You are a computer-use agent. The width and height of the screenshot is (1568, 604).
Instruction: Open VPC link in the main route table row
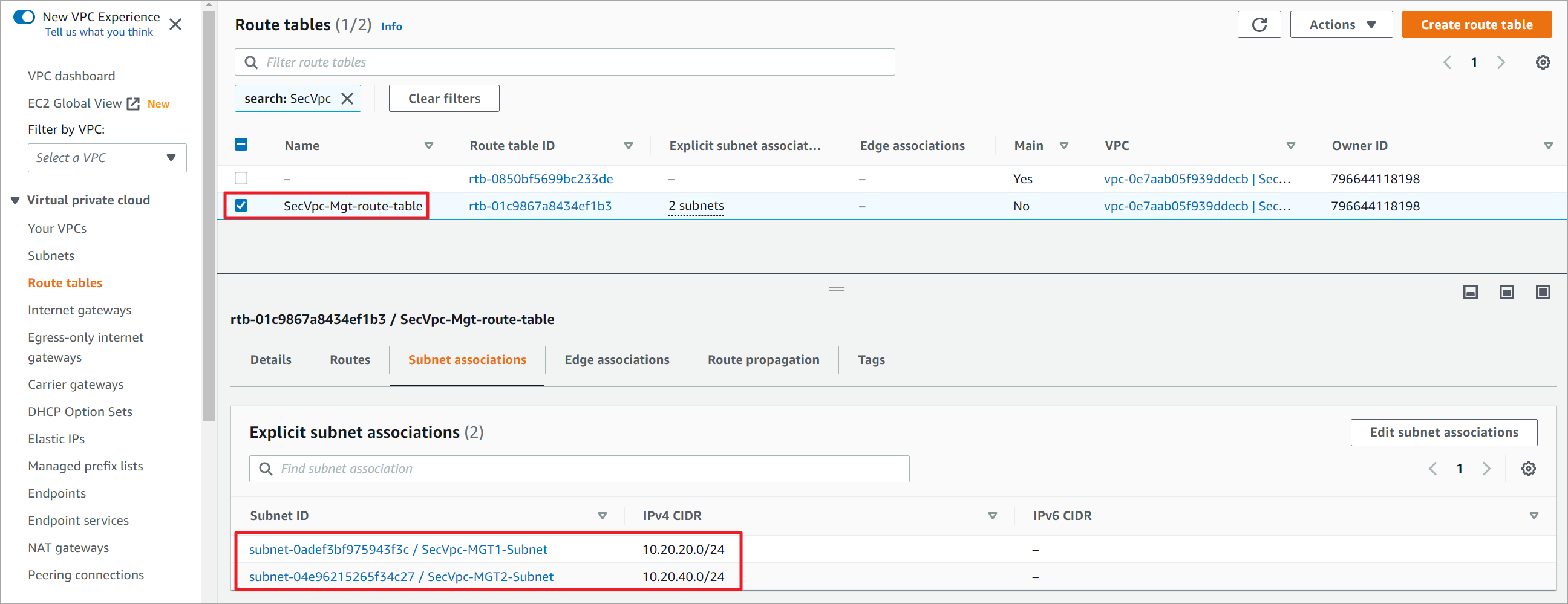(1197, 179)
